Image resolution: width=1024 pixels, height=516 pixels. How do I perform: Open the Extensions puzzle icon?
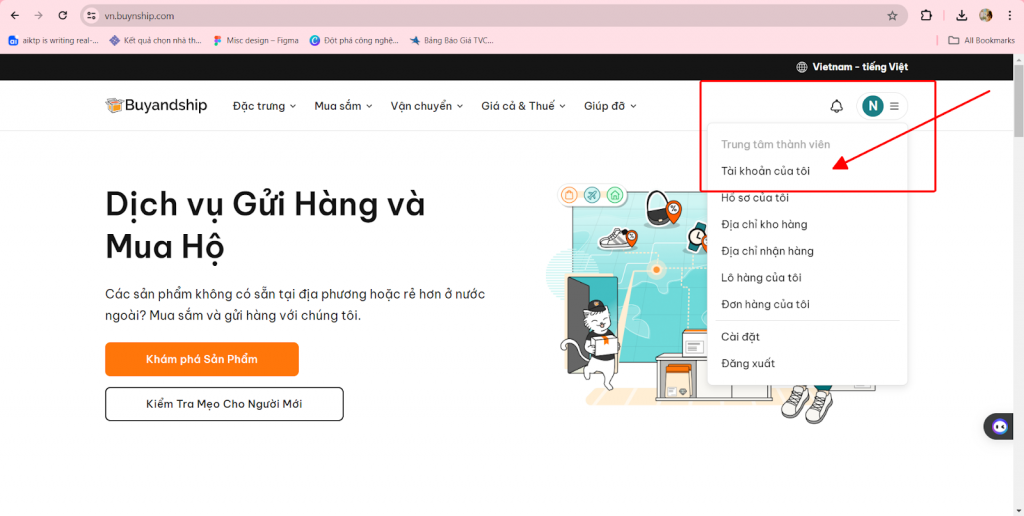point(926,16)
